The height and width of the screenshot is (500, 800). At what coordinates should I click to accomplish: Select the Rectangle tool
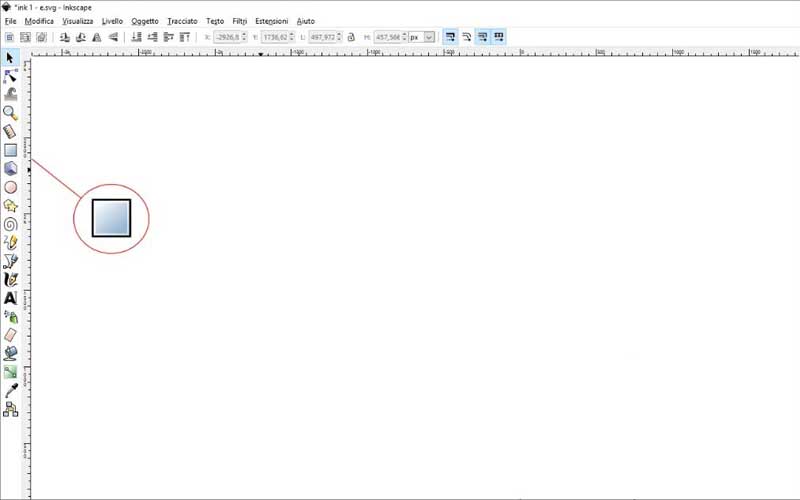point(10,150)
